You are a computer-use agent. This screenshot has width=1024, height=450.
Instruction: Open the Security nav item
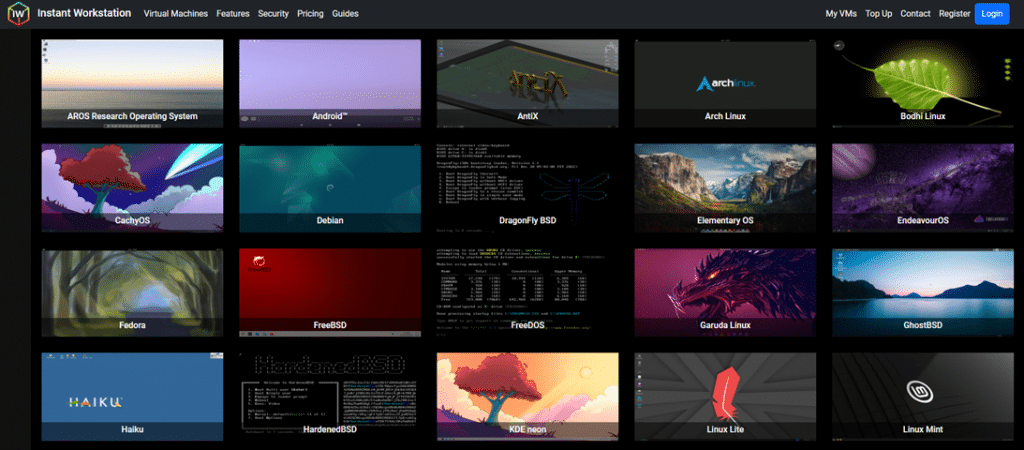tap(273, 14)
